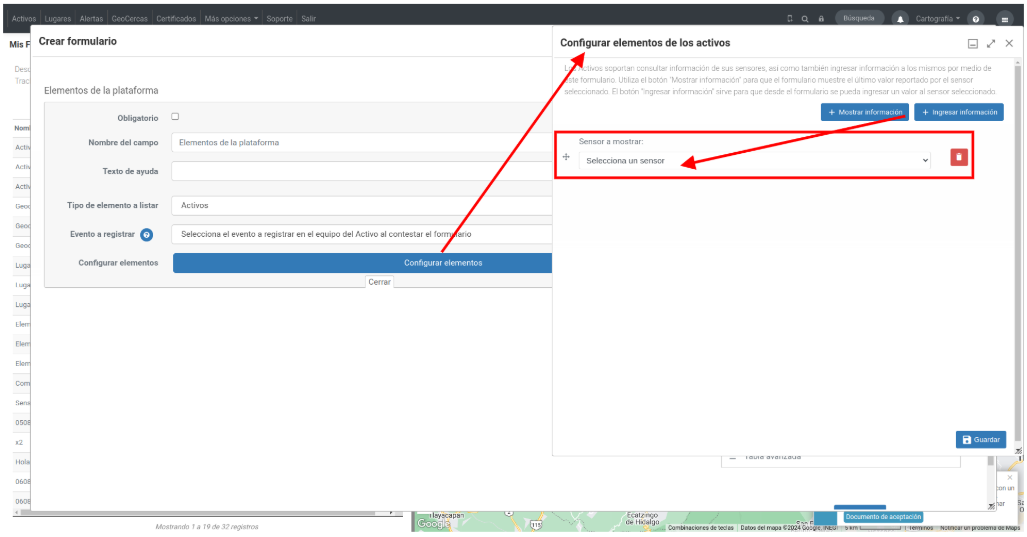The height and width of the screenshot is (537, 1027).
Task: Click the Google logo on the map
Action: (x=433, y=524)
